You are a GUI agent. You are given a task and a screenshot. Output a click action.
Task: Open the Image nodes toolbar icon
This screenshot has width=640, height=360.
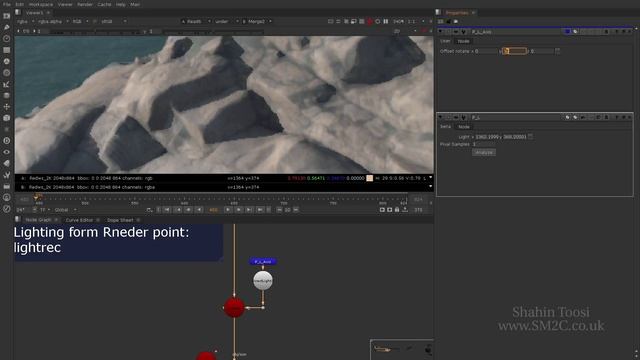7,16
